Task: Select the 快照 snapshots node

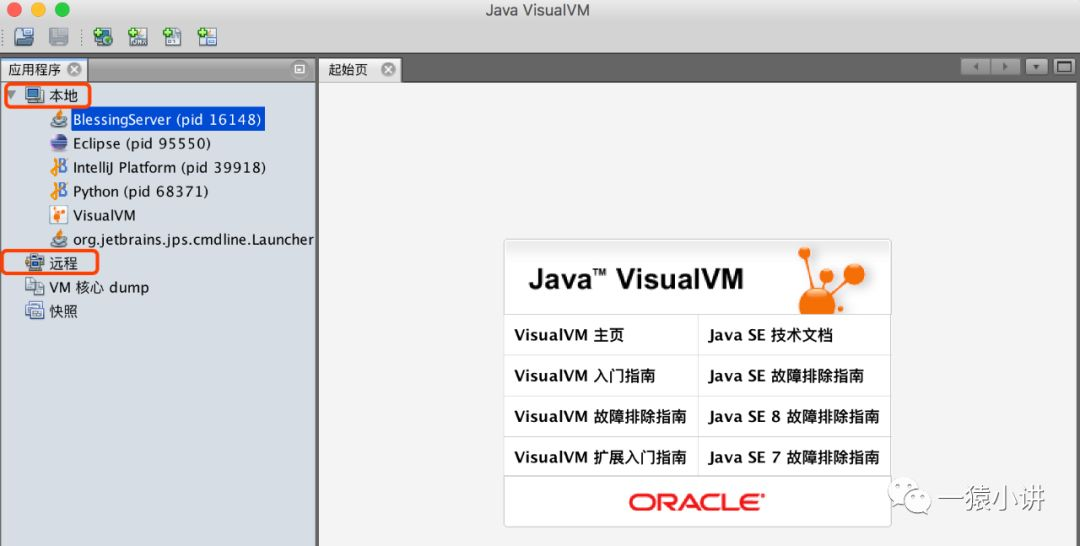Action: coord(63,311)
